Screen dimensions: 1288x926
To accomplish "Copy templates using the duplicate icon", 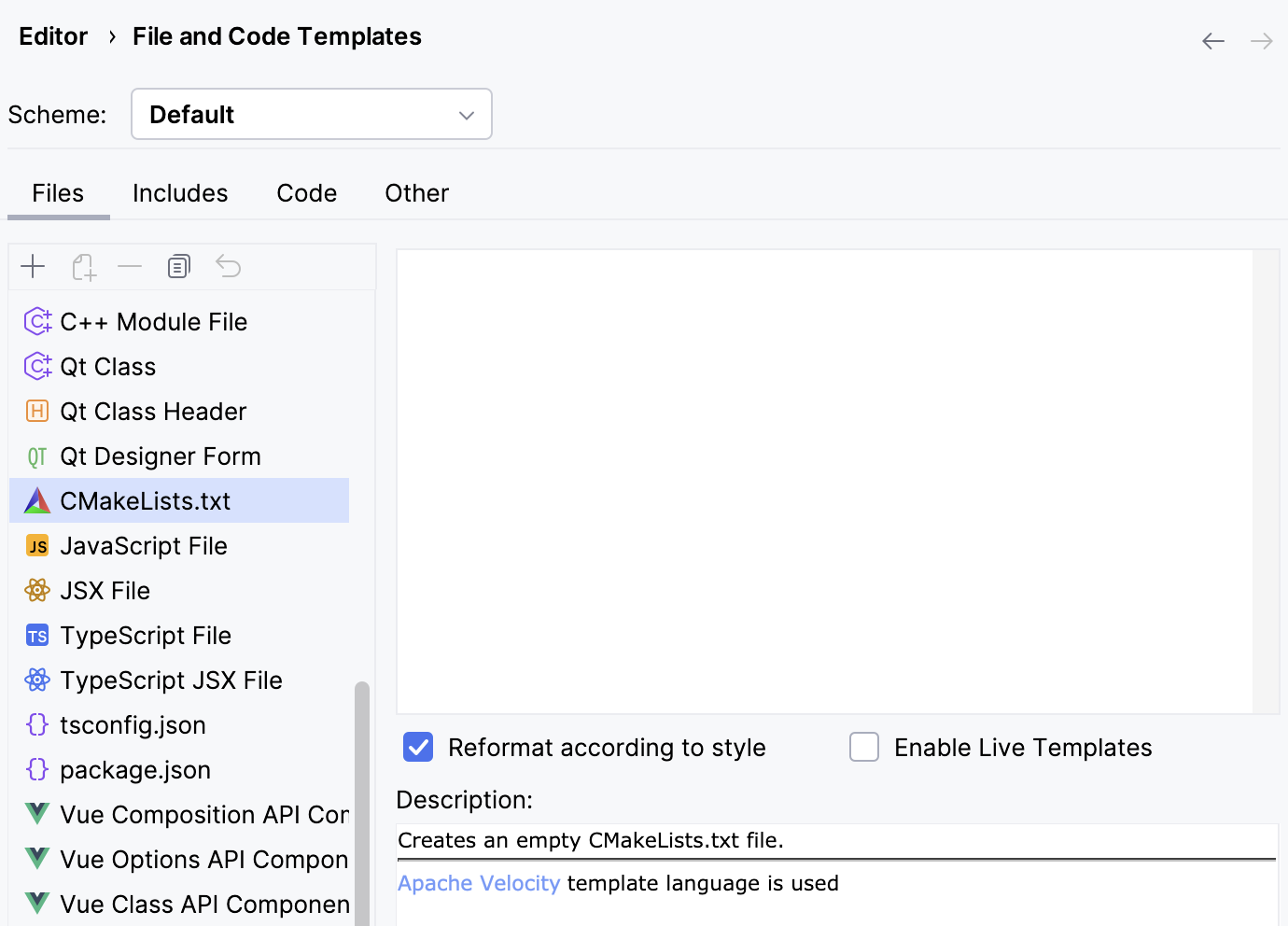I will click(178, 266).
